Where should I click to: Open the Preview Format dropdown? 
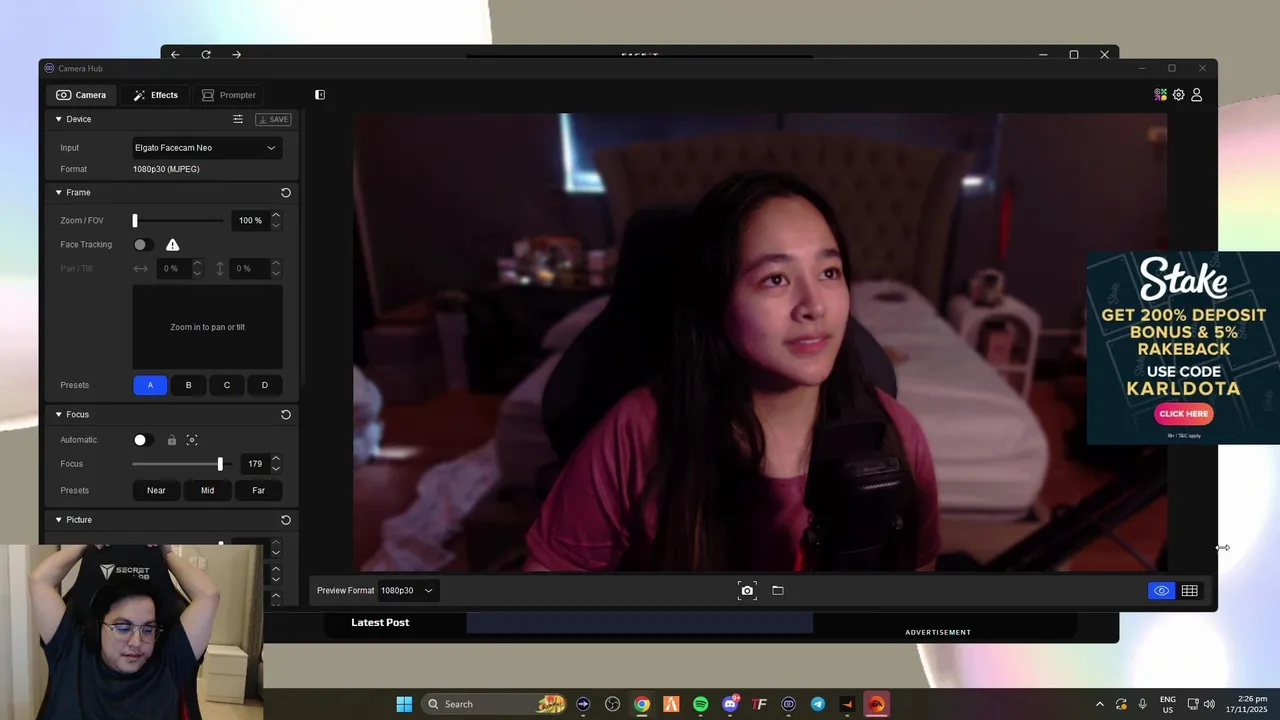point(406,590)
